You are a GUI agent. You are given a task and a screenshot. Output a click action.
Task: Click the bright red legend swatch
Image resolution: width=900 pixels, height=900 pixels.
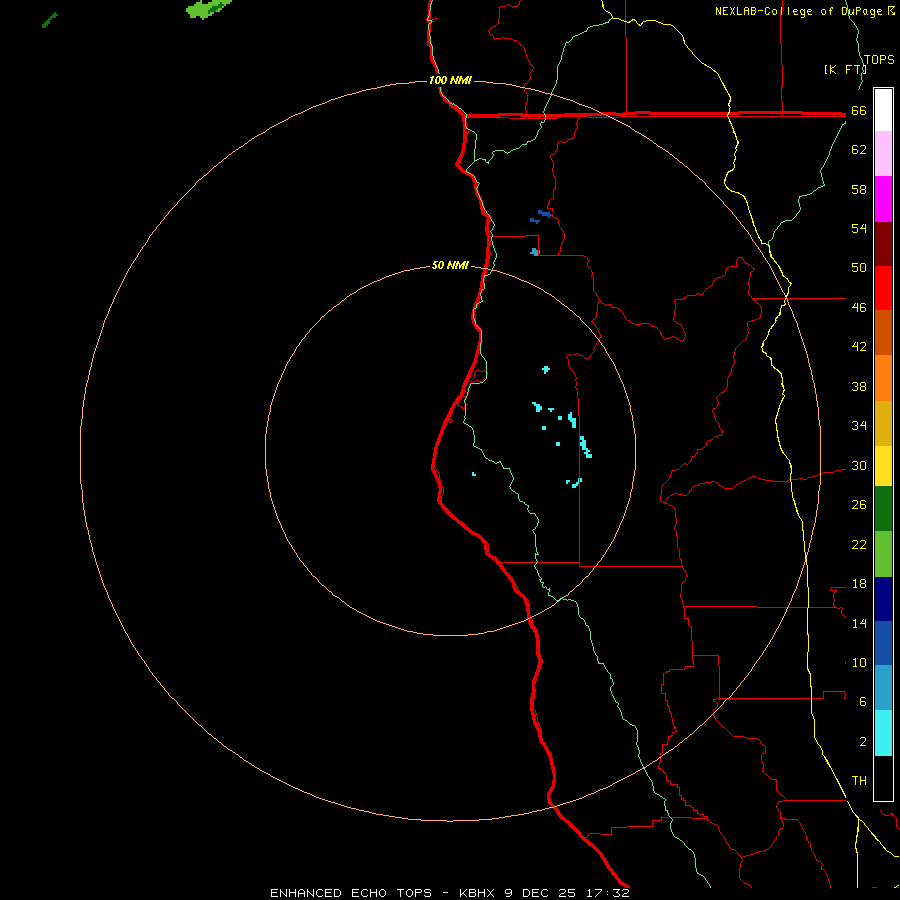883,288
